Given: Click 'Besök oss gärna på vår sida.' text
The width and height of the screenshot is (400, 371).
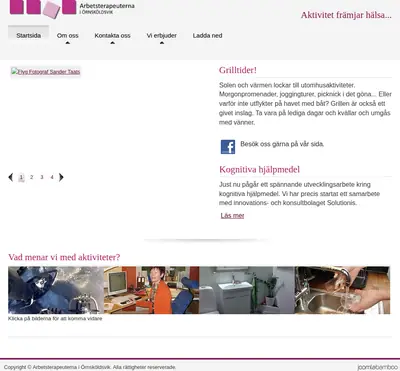Looking at the screenshot, I should pyautogui.click(x=282, y=144).
